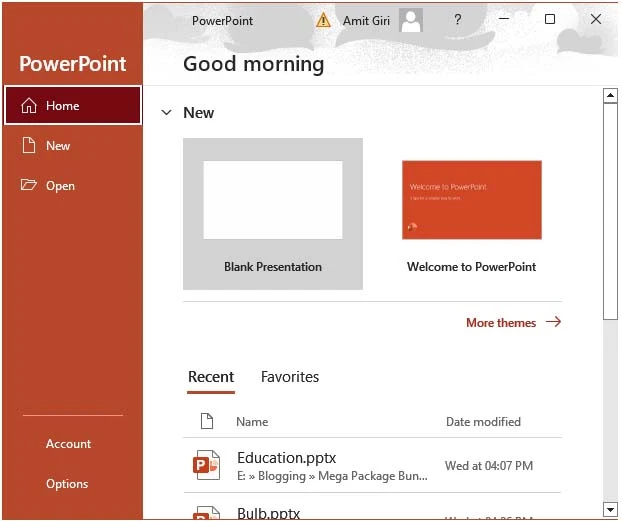Select Open label in the sidebar
This screenshot has width=622, height=521.
[x=60, y=186]
